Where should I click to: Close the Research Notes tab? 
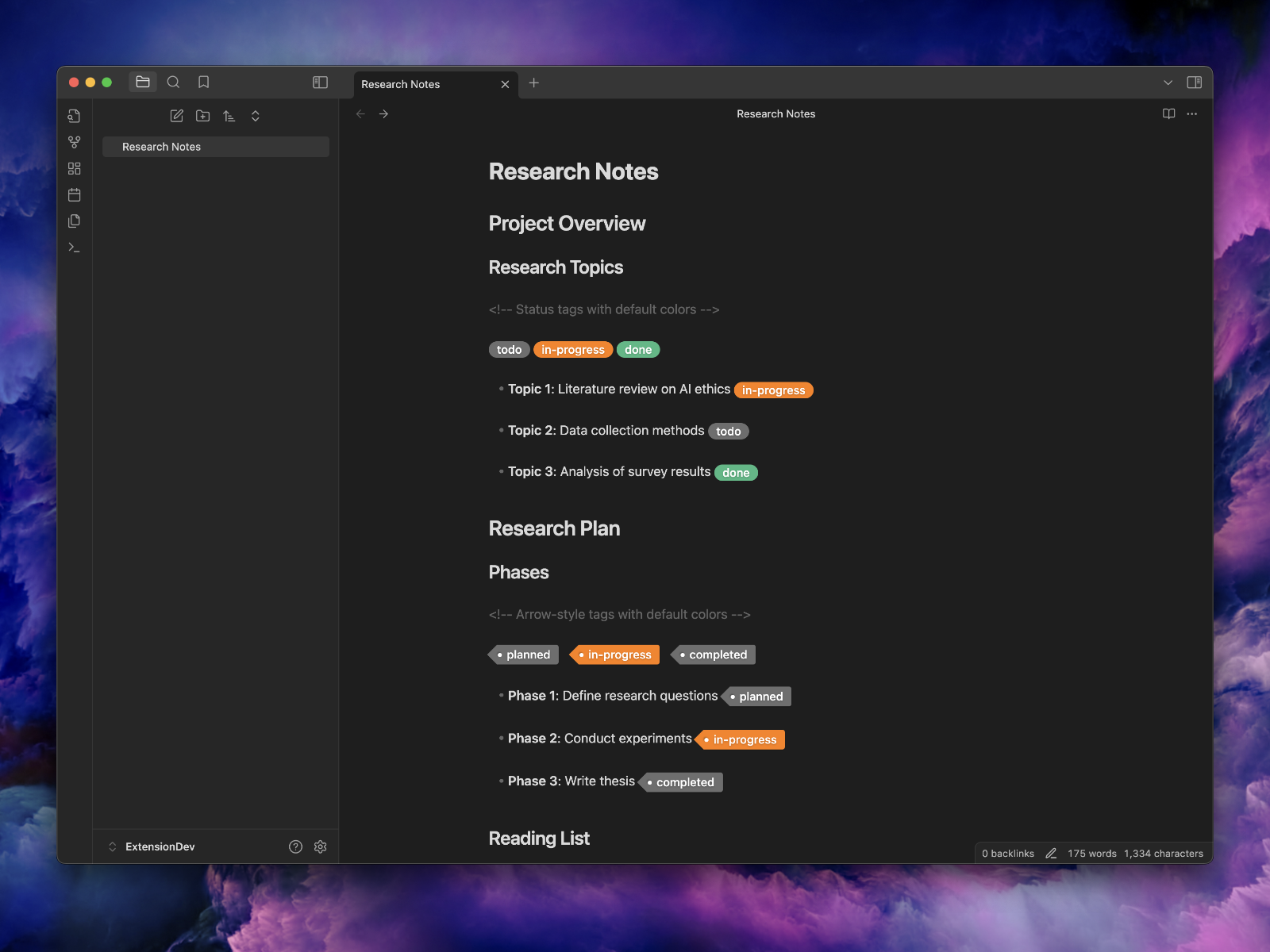pos(505,84)
